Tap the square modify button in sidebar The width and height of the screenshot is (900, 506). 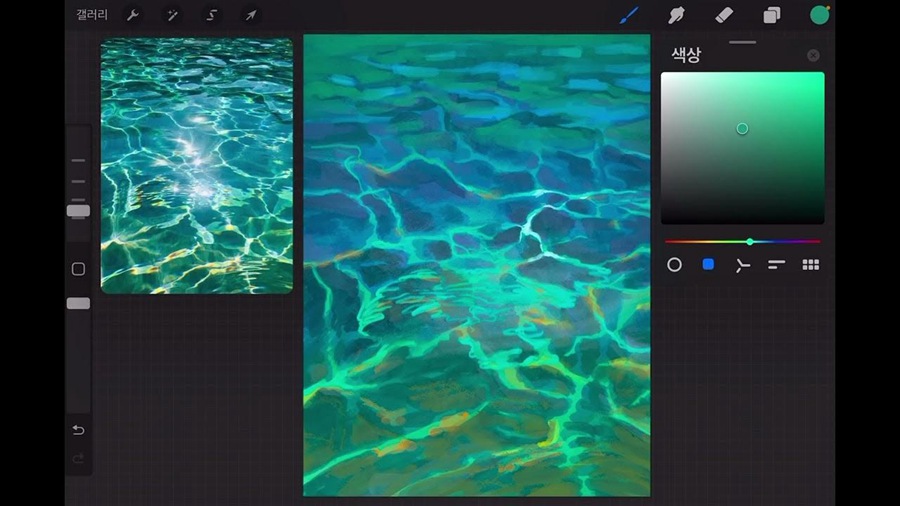tap(78, 269)
